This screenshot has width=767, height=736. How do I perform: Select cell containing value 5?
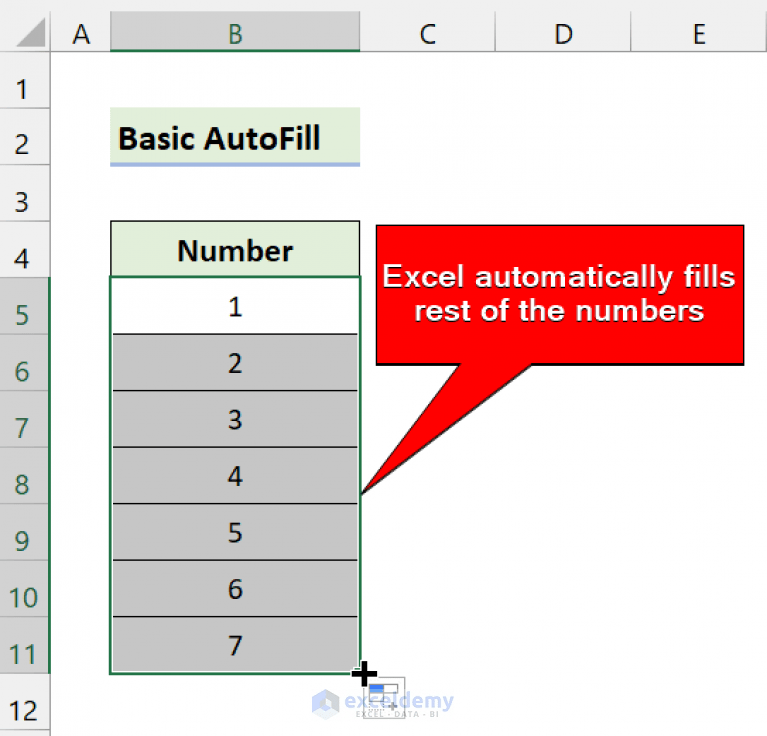[235, 532]
